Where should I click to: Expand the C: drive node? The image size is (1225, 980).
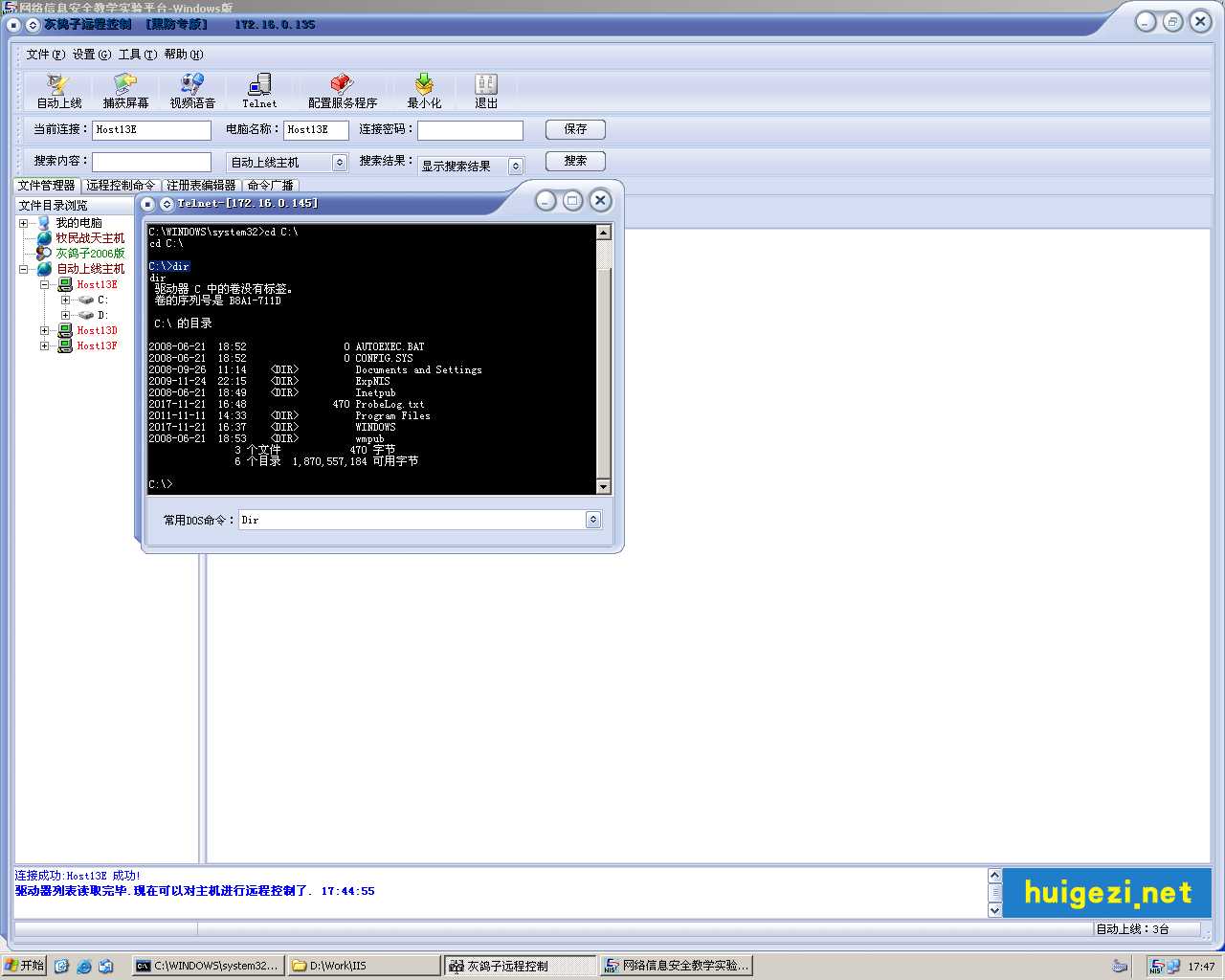click(65, 300)
